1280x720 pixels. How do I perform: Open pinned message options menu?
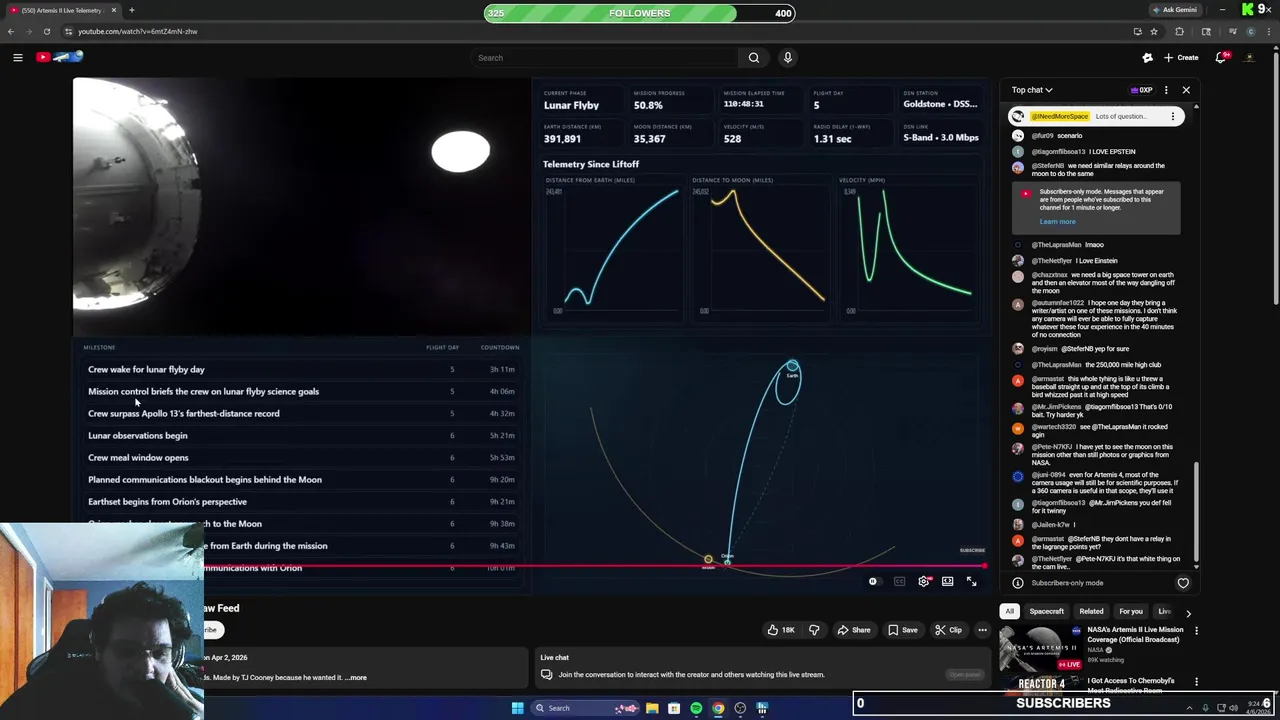1173,116
